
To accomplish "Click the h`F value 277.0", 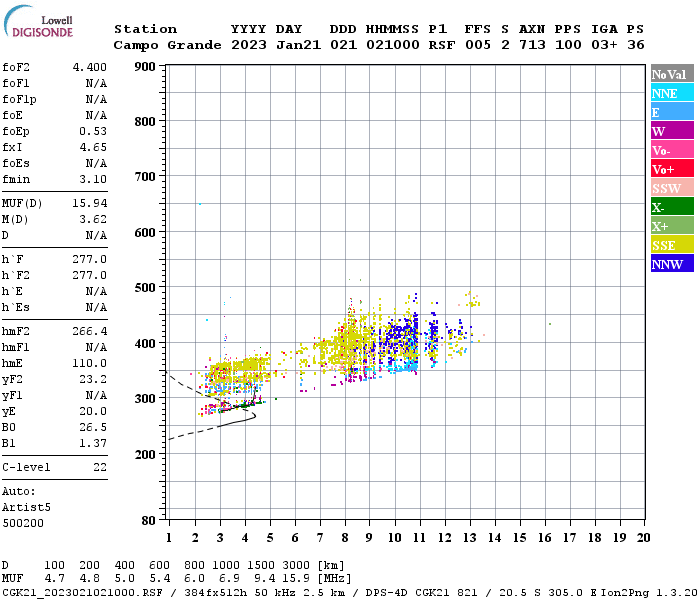I will click(90, 259).
